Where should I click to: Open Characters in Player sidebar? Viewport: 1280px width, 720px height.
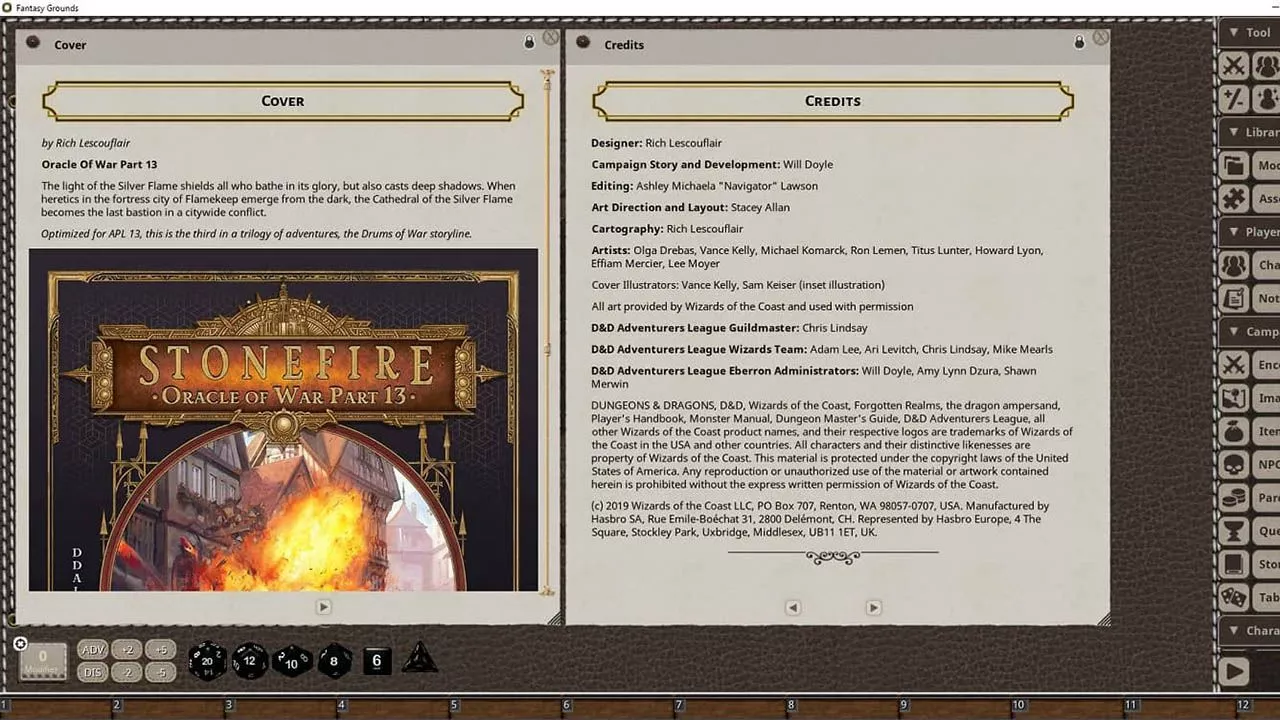coord(1250,265)
